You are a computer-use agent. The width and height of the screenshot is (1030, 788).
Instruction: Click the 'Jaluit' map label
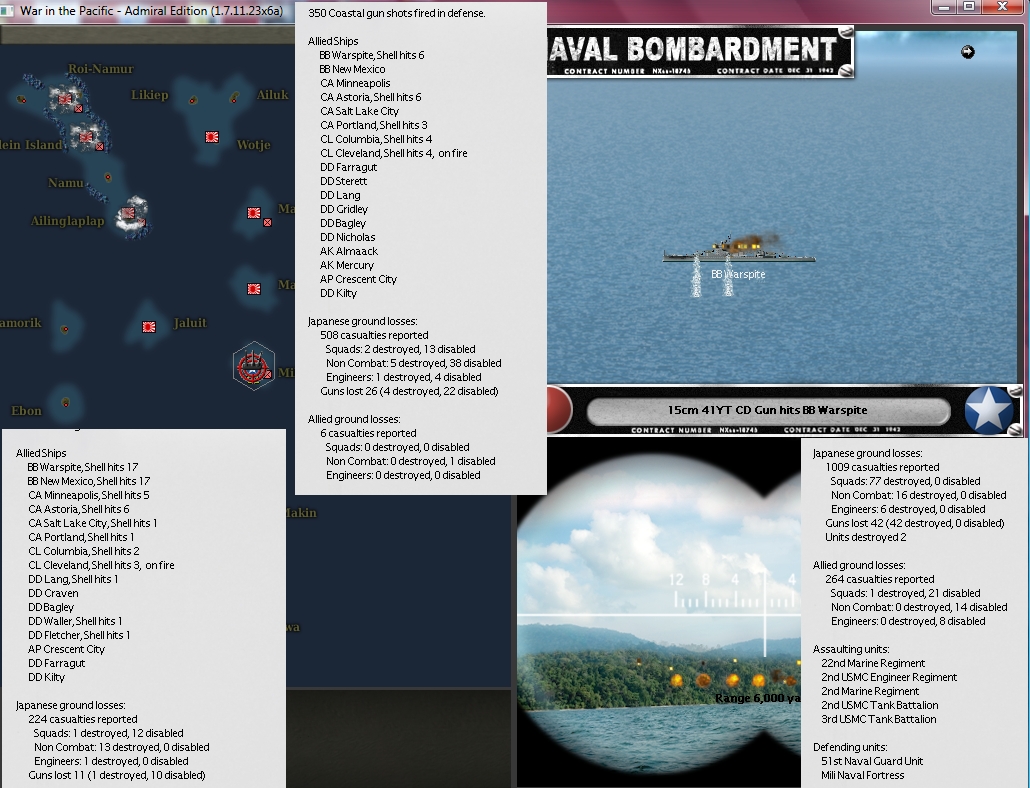pos(190,323)
